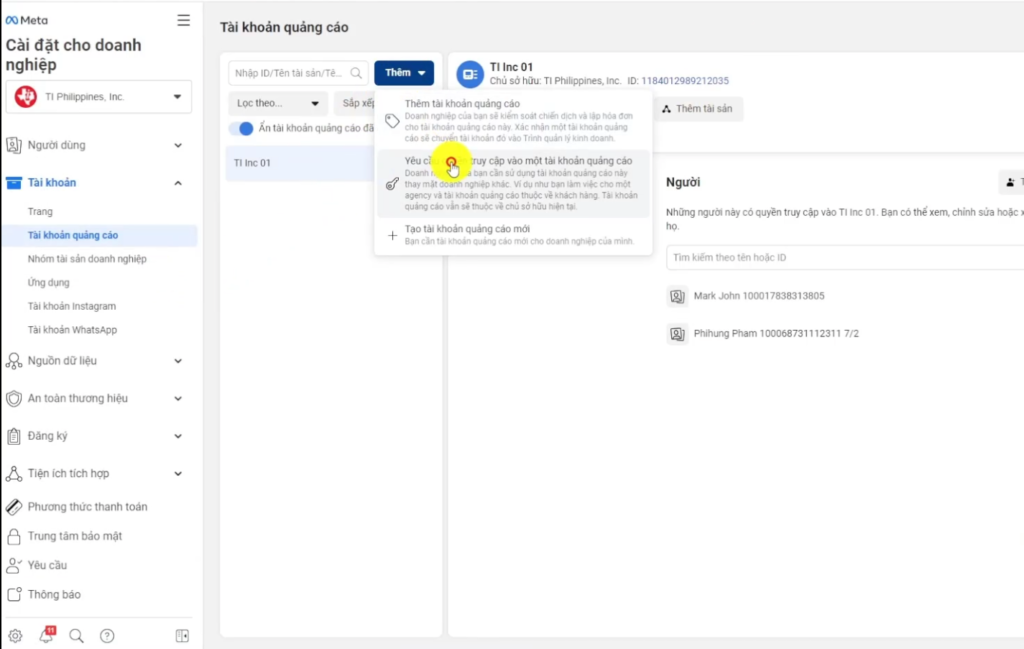Open the Phương thức thanh toán page

click(88, 507)
